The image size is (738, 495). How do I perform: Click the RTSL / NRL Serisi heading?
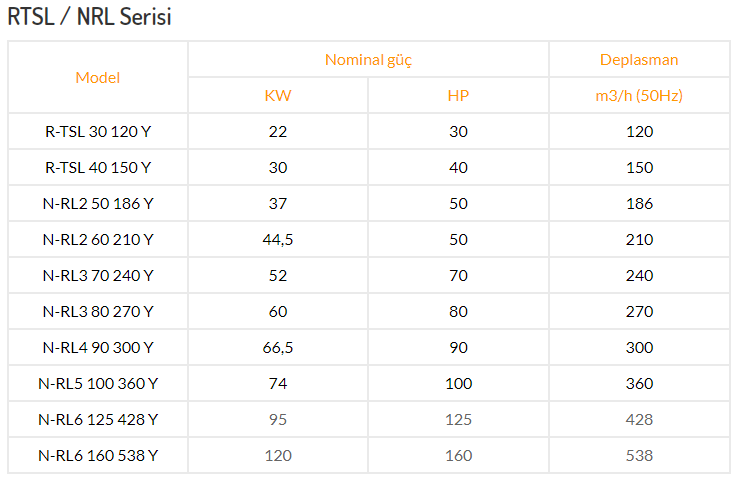pos(89,17)
